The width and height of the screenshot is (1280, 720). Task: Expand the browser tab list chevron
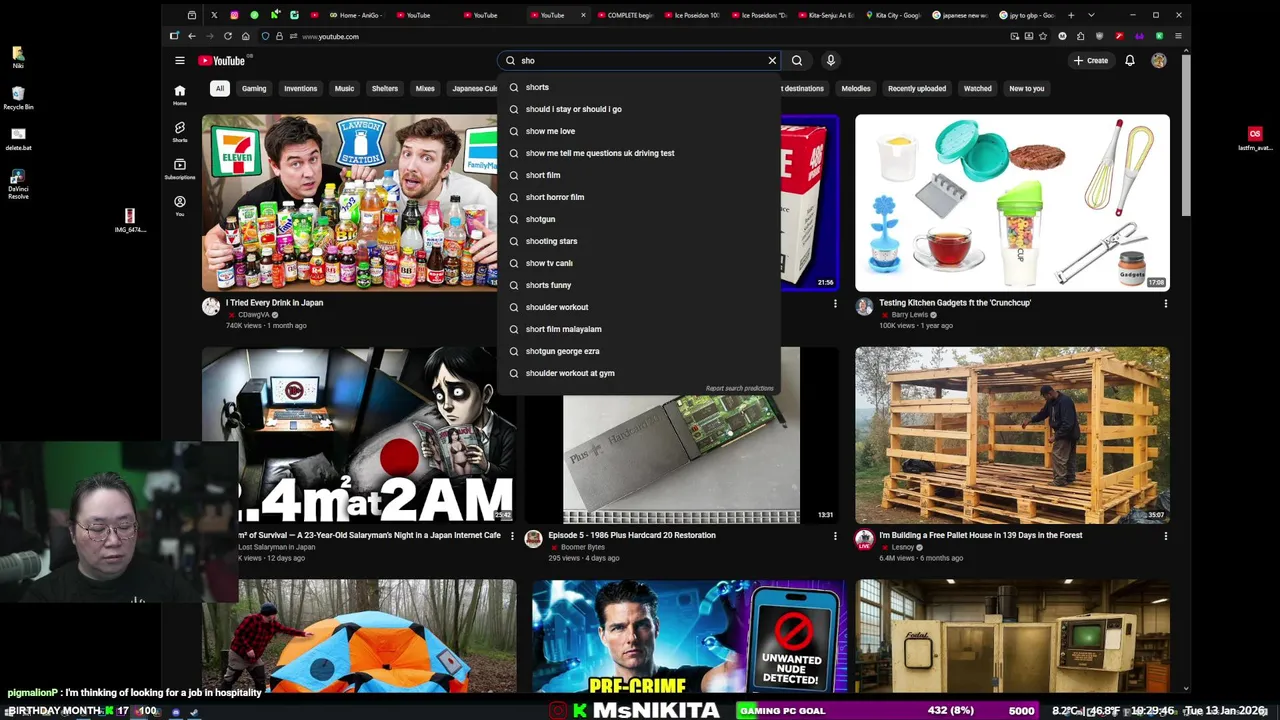tap(1091, 15)
